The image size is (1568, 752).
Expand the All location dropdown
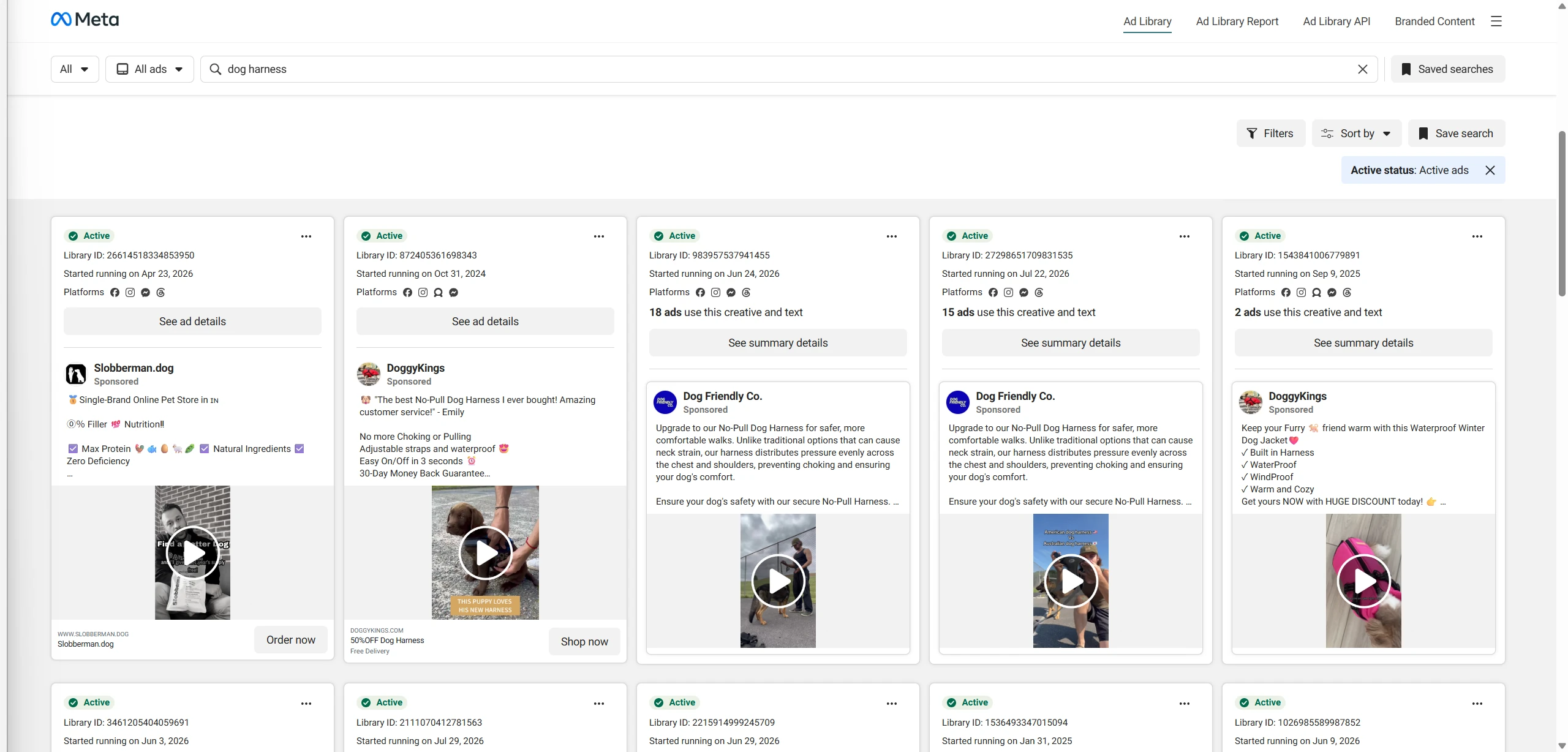[x=75, y=69]
